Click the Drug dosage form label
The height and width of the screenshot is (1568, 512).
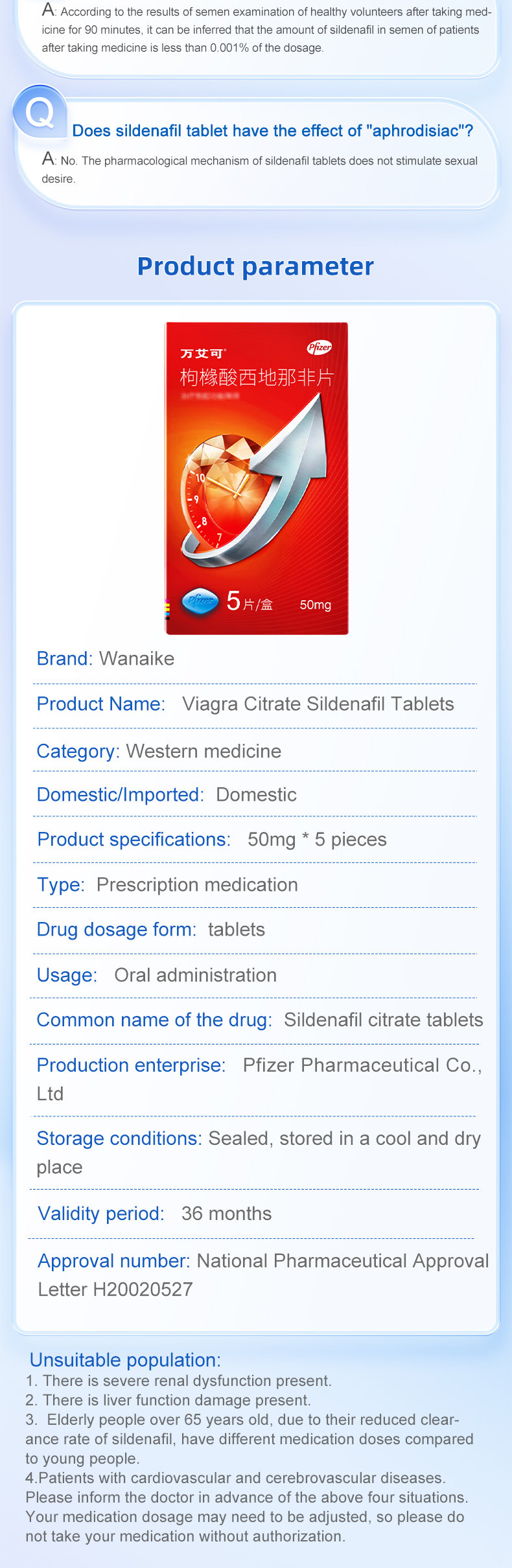point(116,930)
